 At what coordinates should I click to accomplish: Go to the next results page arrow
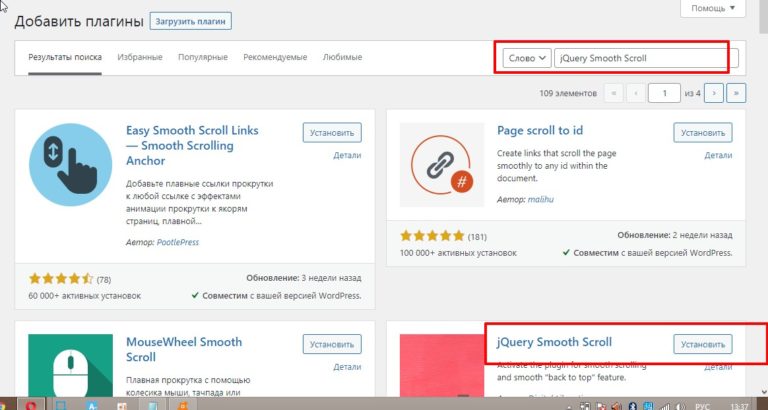pyautogui.click(x=714, y=93)
